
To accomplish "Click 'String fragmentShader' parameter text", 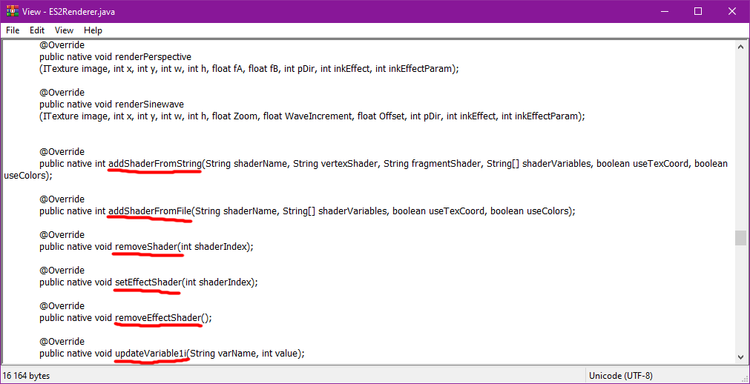I will pos(432,164).
